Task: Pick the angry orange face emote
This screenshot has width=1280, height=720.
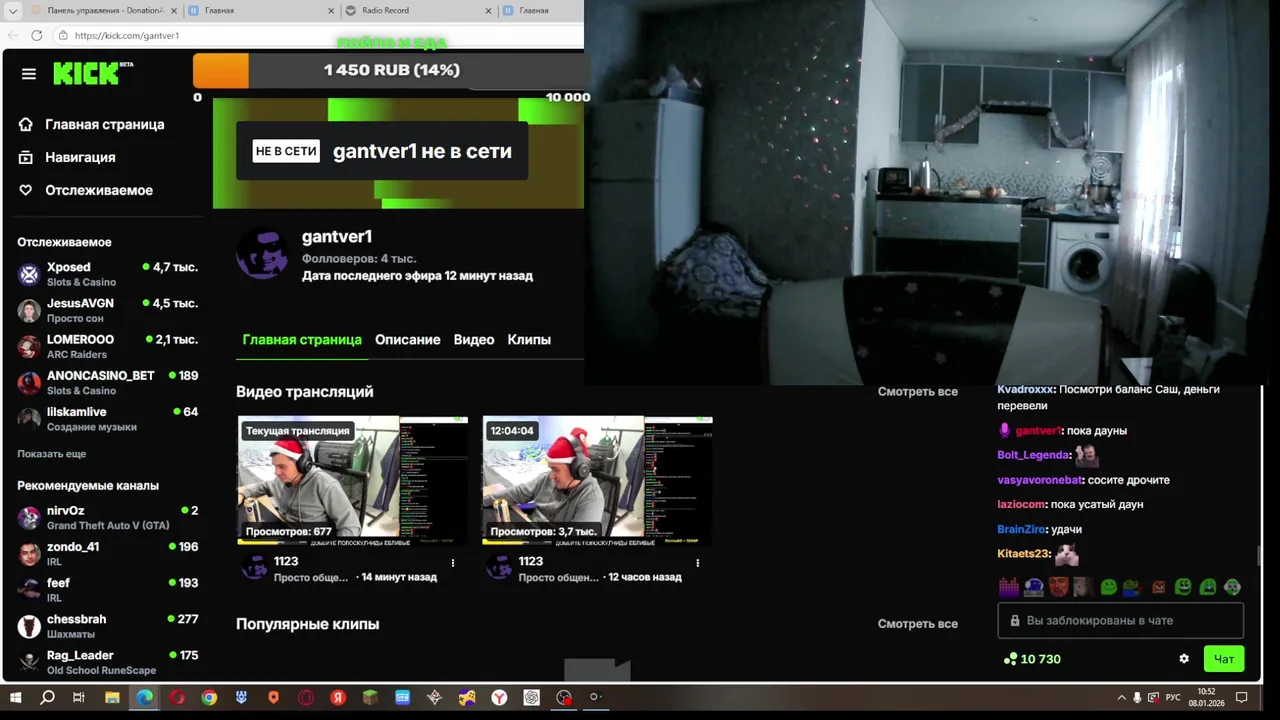Action: click(x=1158, y=587)
